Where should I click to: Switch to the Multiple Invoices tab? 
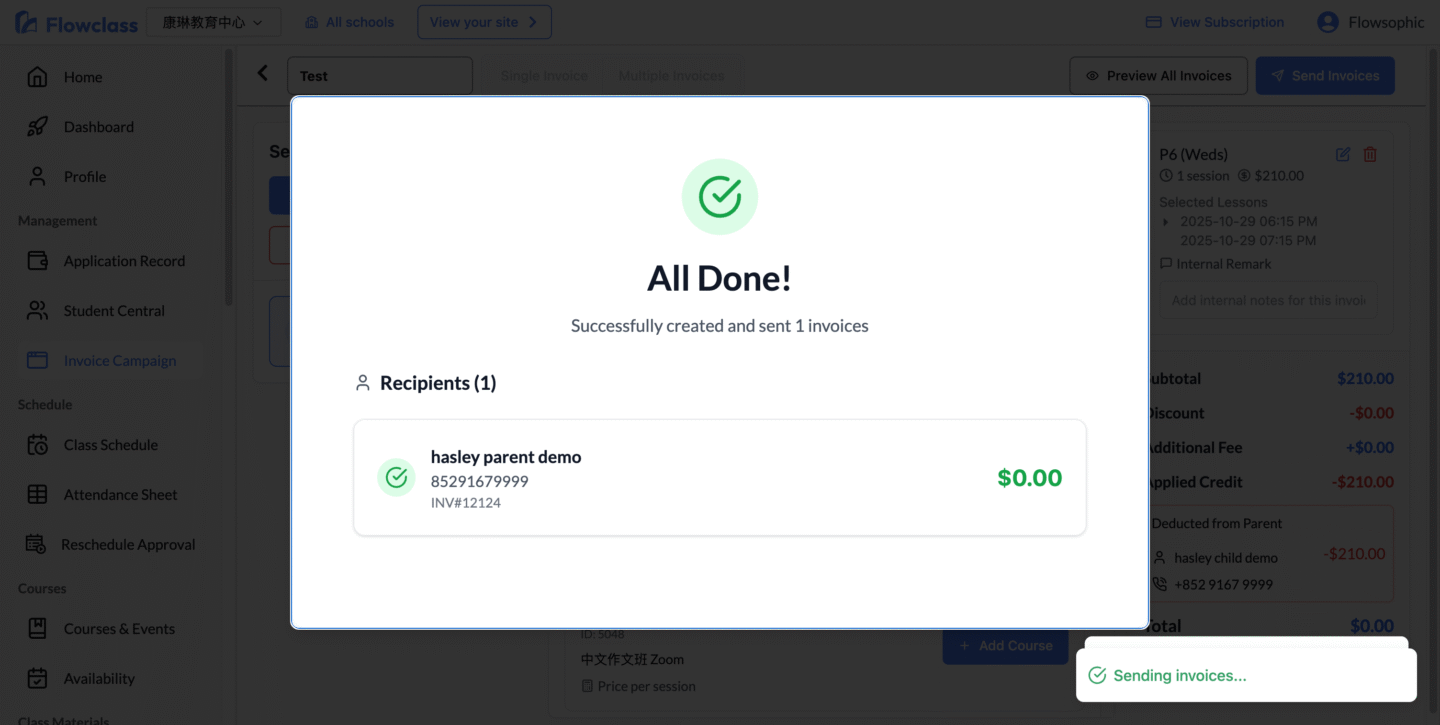[x=671, y=76]
